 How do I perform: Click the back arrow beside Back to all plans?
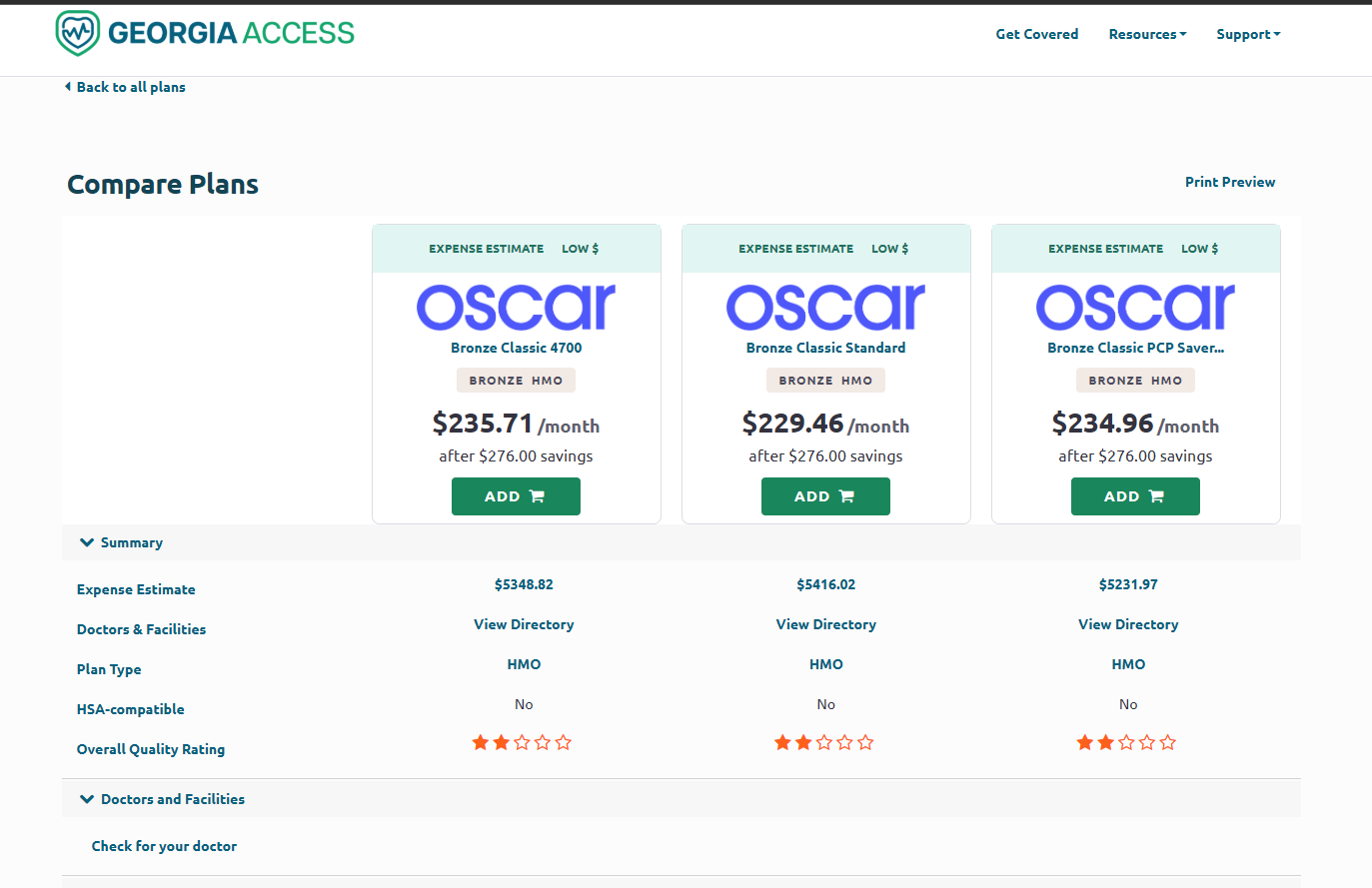pyautogui.click(x=68, y=87)
